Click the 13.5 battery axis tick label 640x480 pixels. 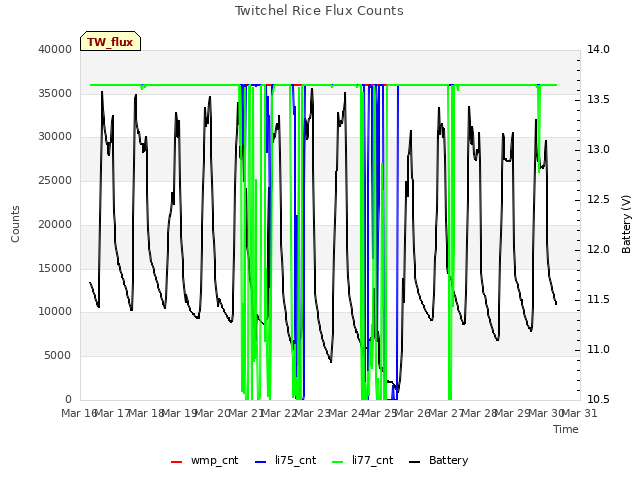pos(598,100)
